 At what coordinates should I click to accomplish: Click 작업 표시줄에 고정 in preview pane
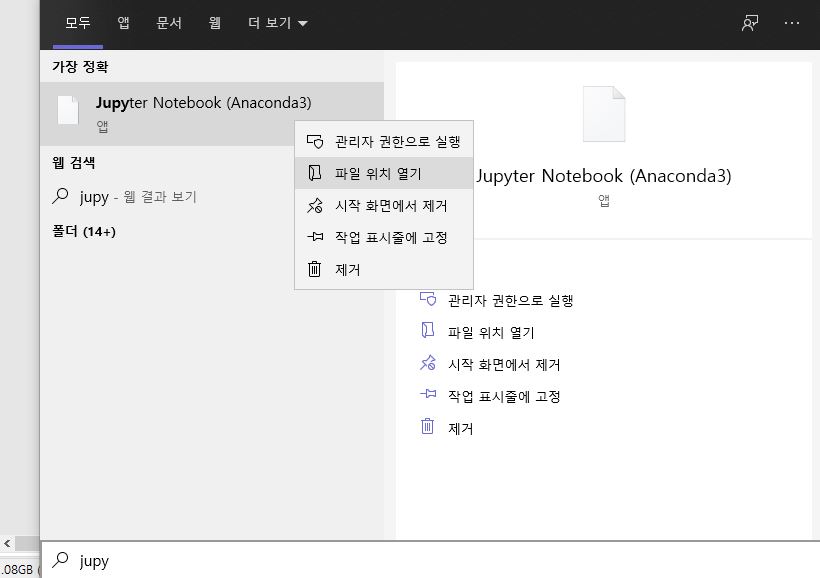point(504,396)
